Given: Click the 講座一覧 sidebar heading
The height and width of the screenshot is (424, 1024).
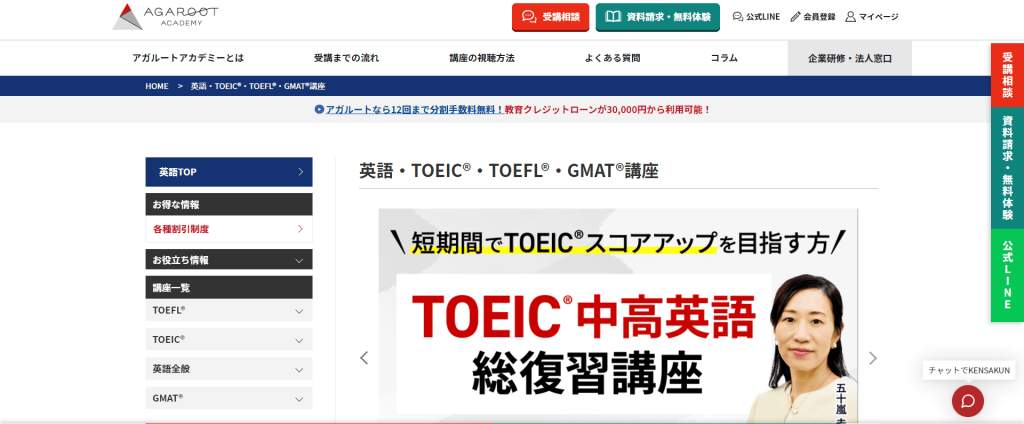Looking at the screenshot, I should point(229,287).
